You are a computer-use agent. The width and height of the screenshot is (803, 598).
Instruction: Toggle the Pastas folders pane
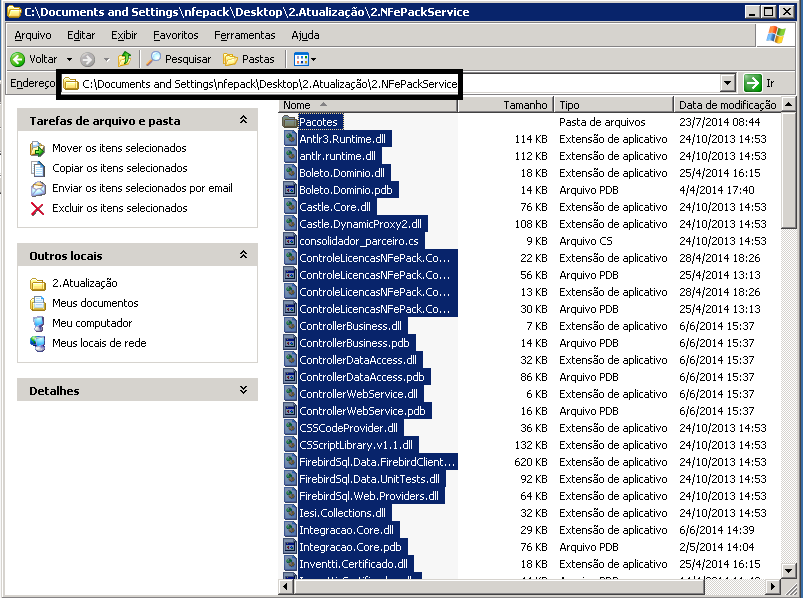coord(249,59)
